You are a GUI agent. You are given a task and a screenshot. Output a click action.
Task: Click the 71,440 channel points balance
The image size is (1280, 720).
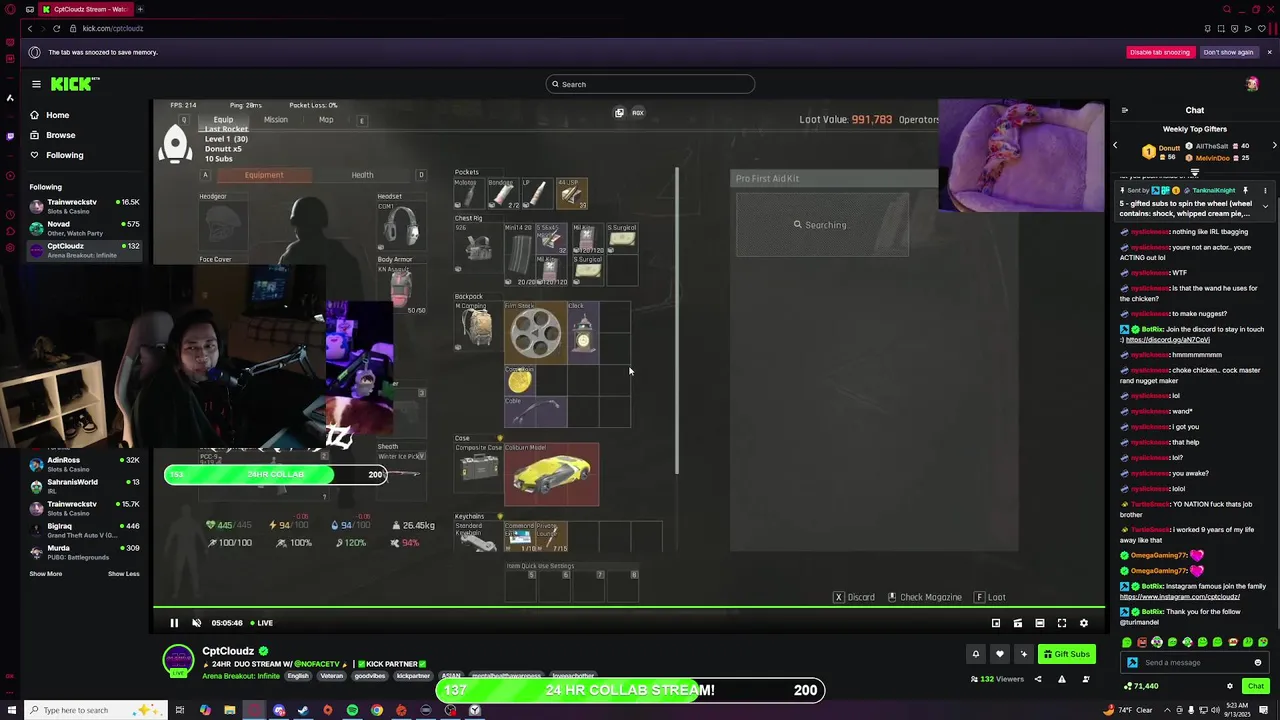[x=1141, y=686]
